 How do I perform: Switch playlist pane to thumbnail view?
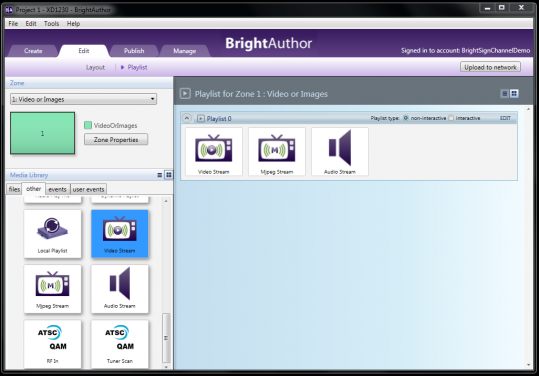(514, 93)
